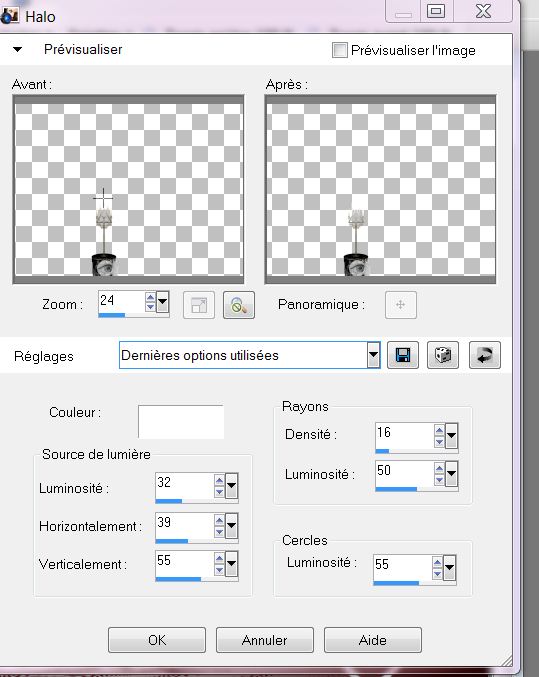539x677 pixels.
Task: Click the Annuler button
Action: 264,640
